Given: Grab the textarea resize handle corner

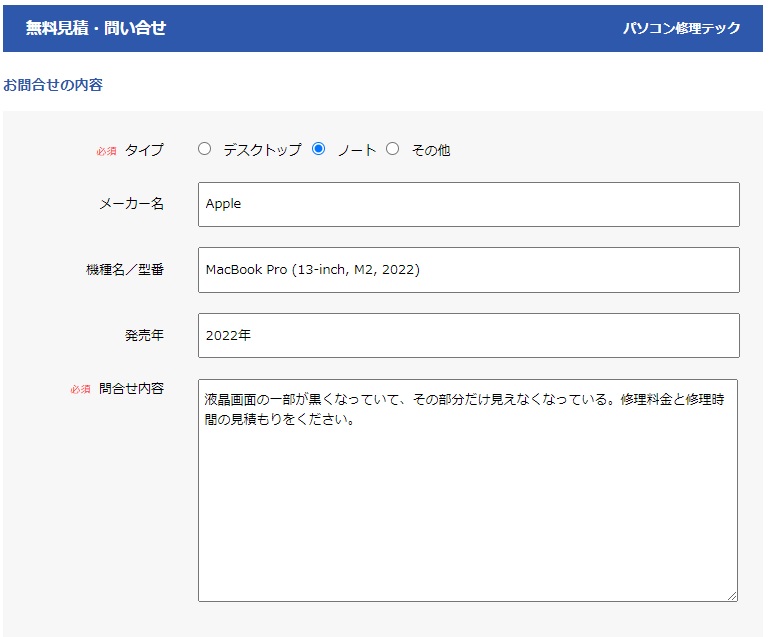Looking at the screenshot, I should (732, 596).
